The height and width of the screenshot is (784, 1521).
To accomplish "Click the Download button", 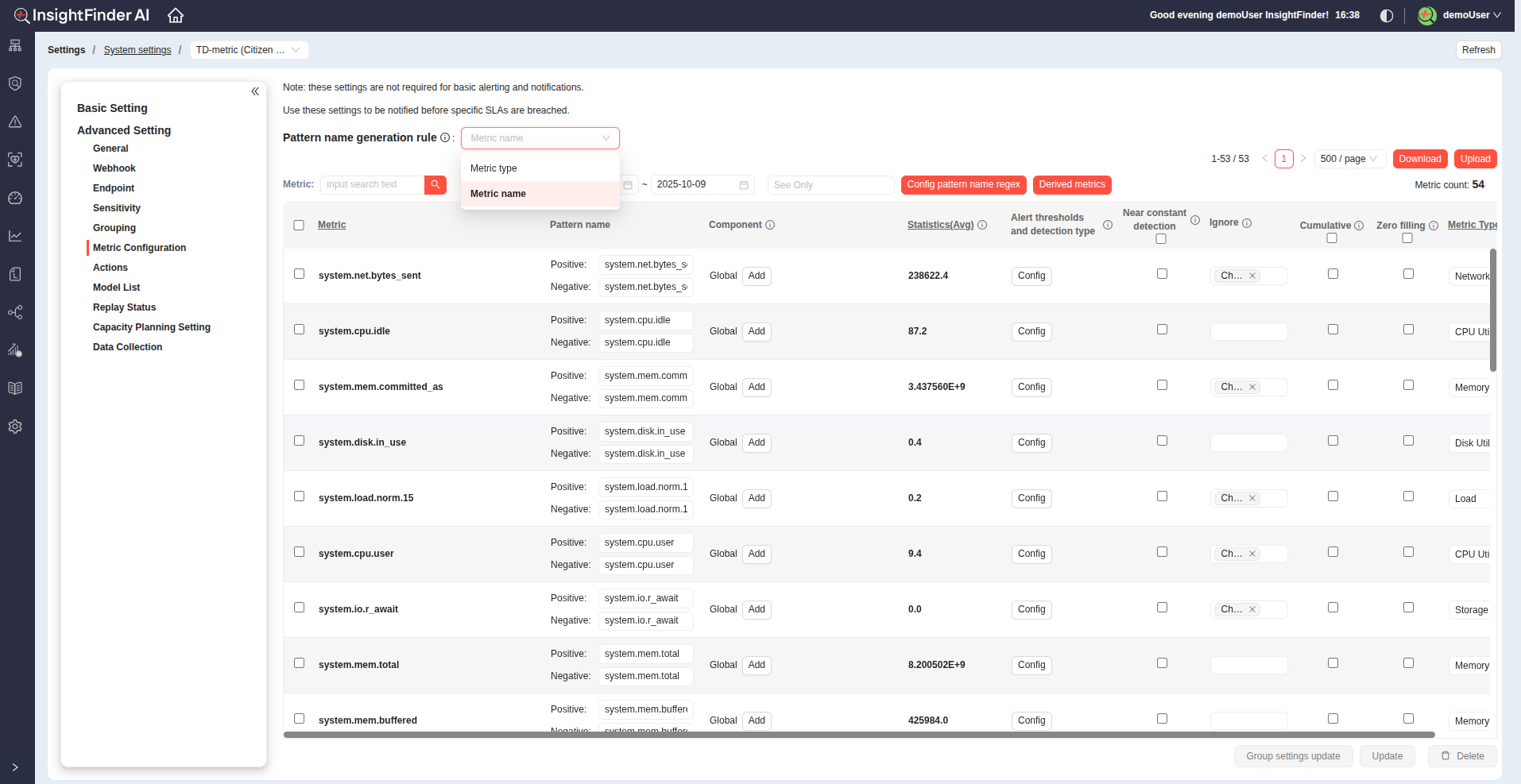I will pos(1419,159).
